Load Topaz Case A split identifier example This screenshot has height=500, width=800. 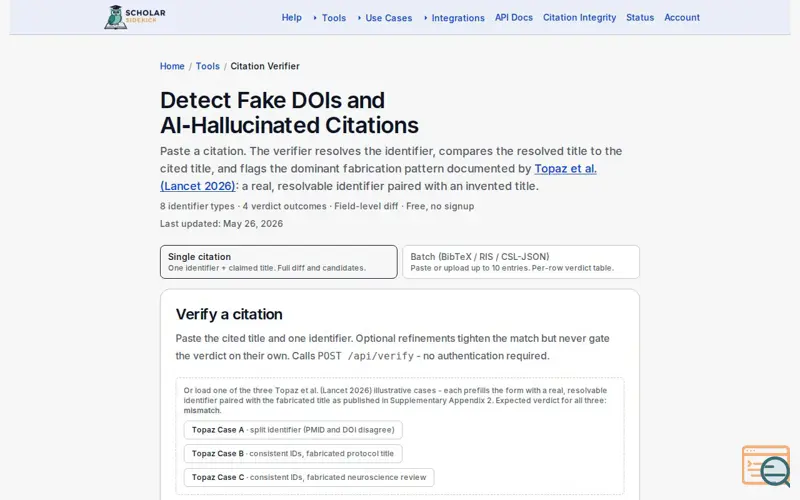293,430
